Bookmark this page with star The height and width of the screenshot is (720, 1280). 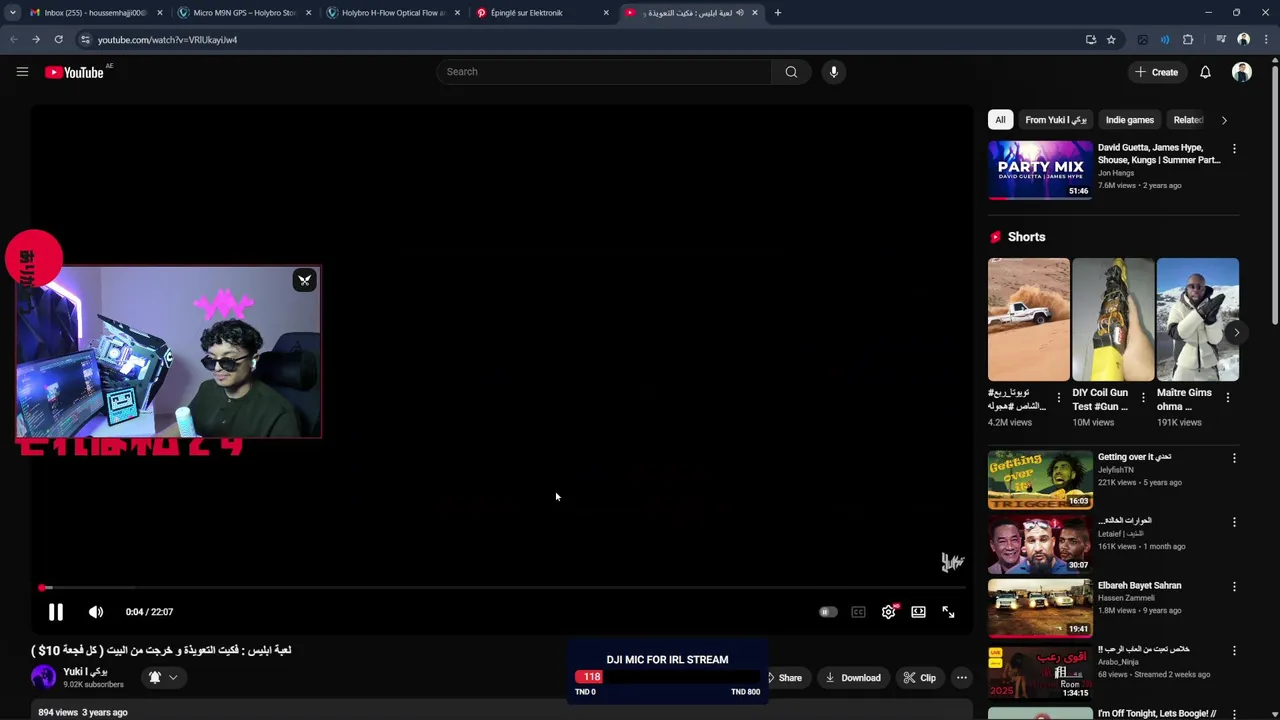point(1111,40)
